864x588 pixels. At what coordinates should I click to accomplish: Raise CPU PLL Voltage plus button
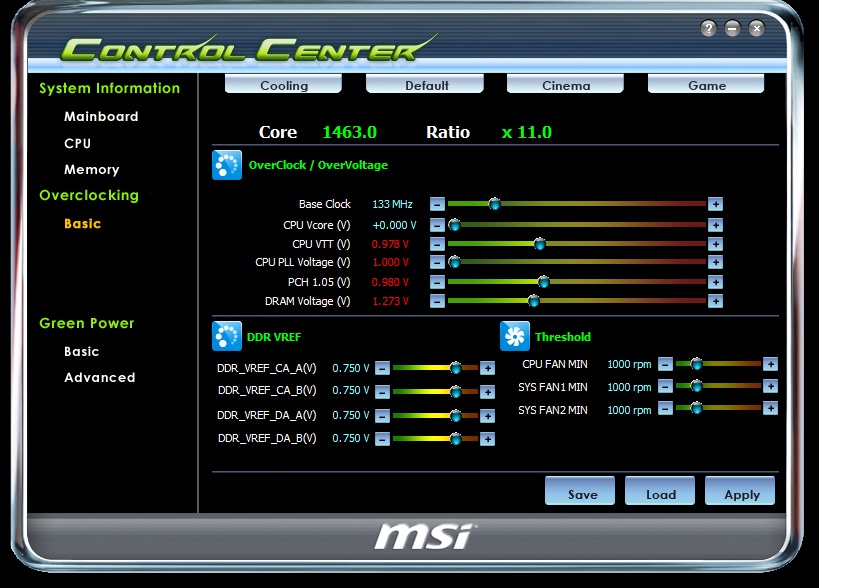click(715, 262)
